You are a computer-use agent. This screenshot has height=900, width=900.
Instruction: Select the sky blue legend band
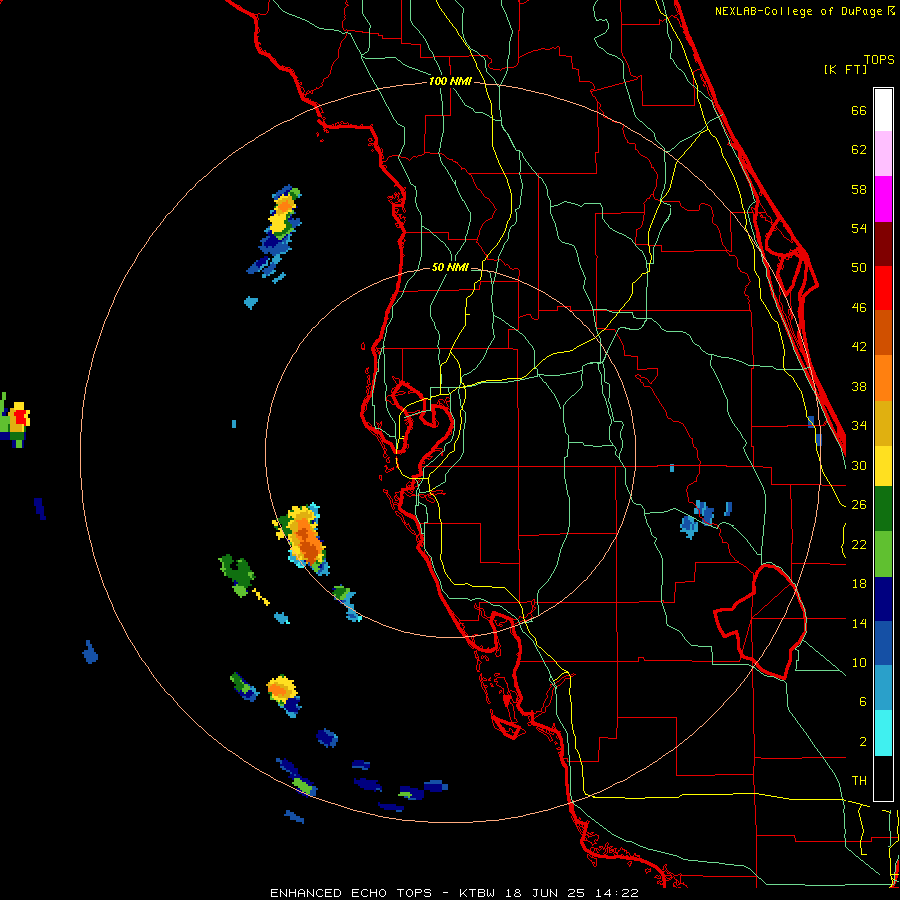(x=883, y=688)
